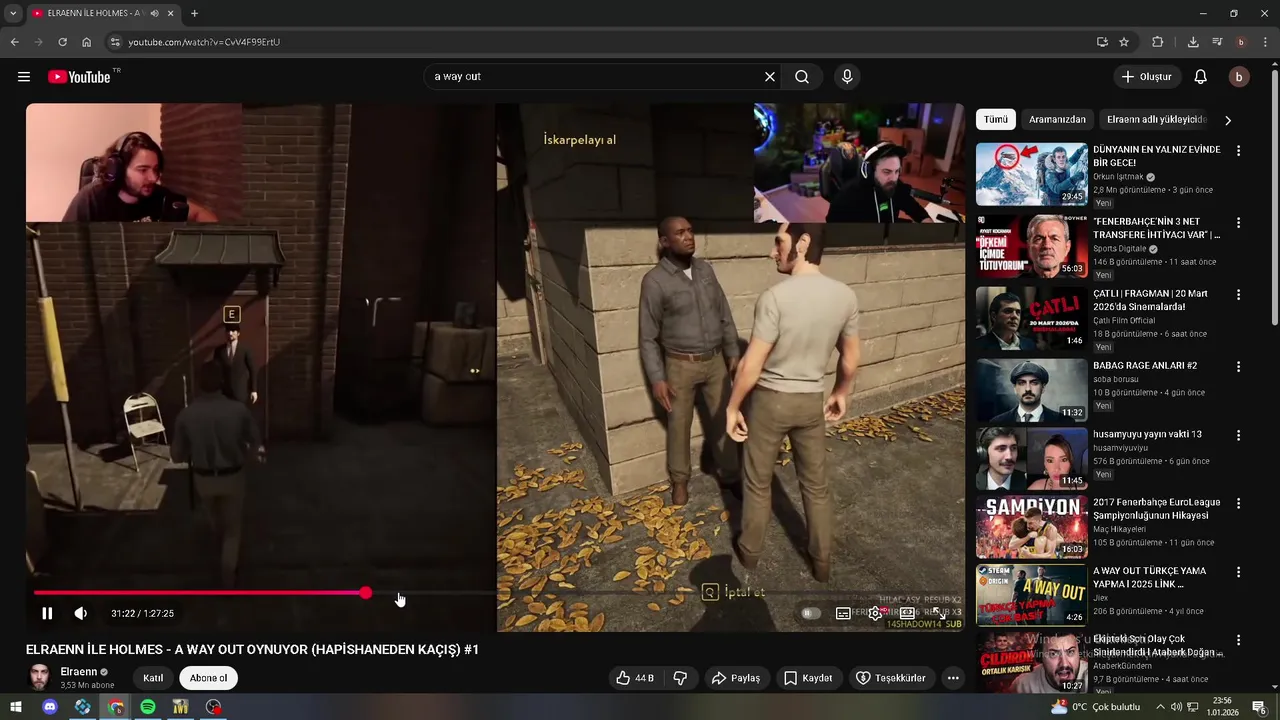Open Oluştur create menu
The height and width of the screenshot is (720, 1280).
coord(1148,77)
